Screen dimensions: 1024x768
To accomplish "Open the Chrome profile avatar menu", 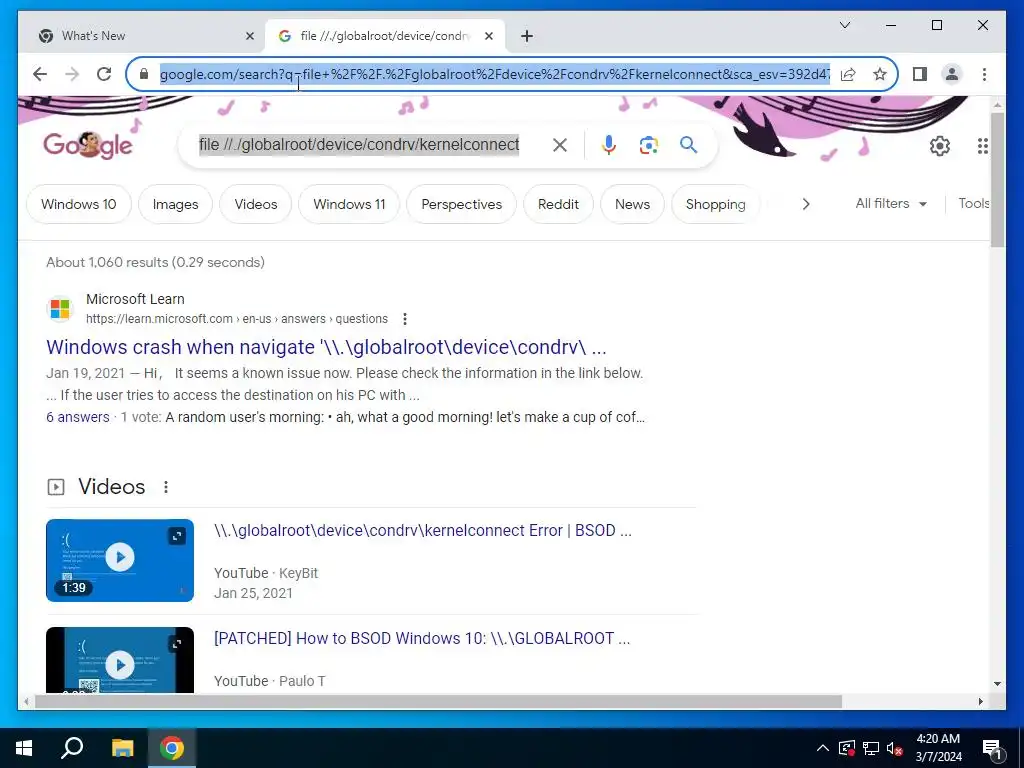I will 952,74.
